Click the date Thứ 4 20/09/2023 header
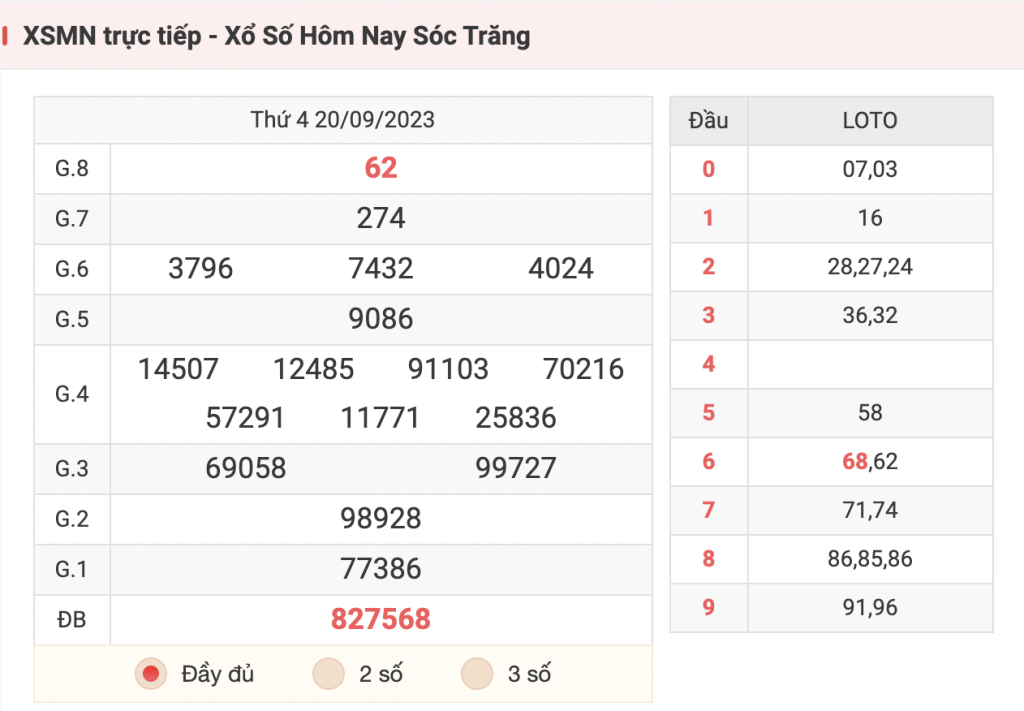This screenshot has width=1024, height=711. coord(343,120)
